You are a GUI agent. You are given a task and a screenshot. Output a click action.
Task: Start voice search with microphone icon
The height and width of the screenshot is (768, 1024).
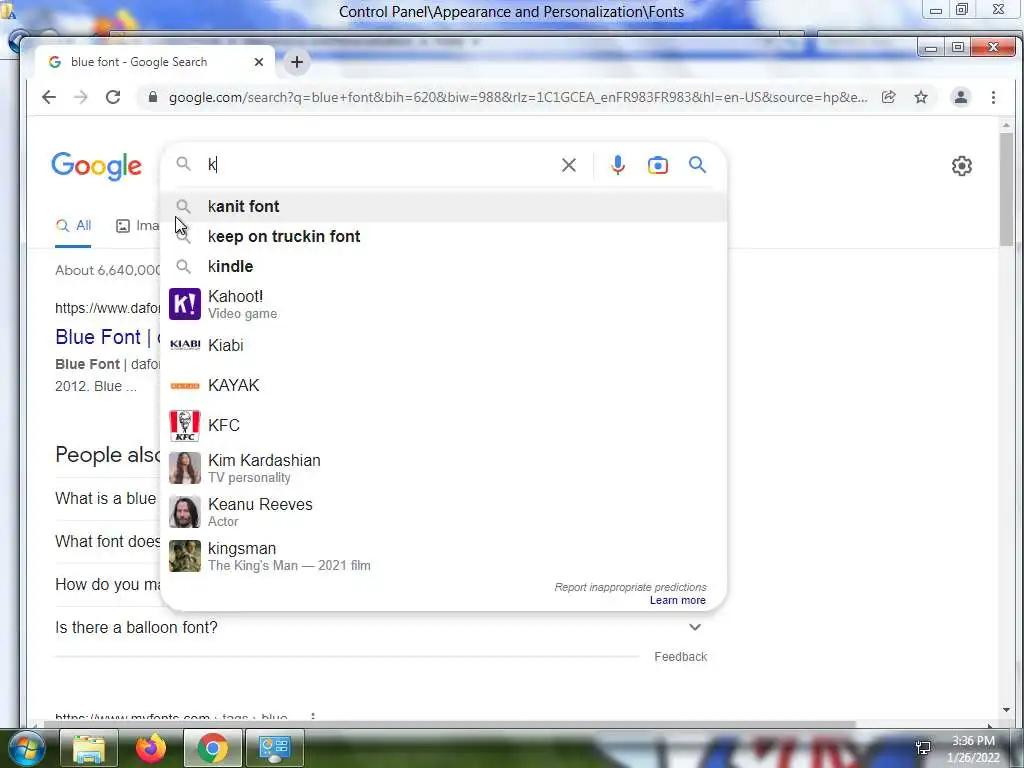tap(617, 165)
